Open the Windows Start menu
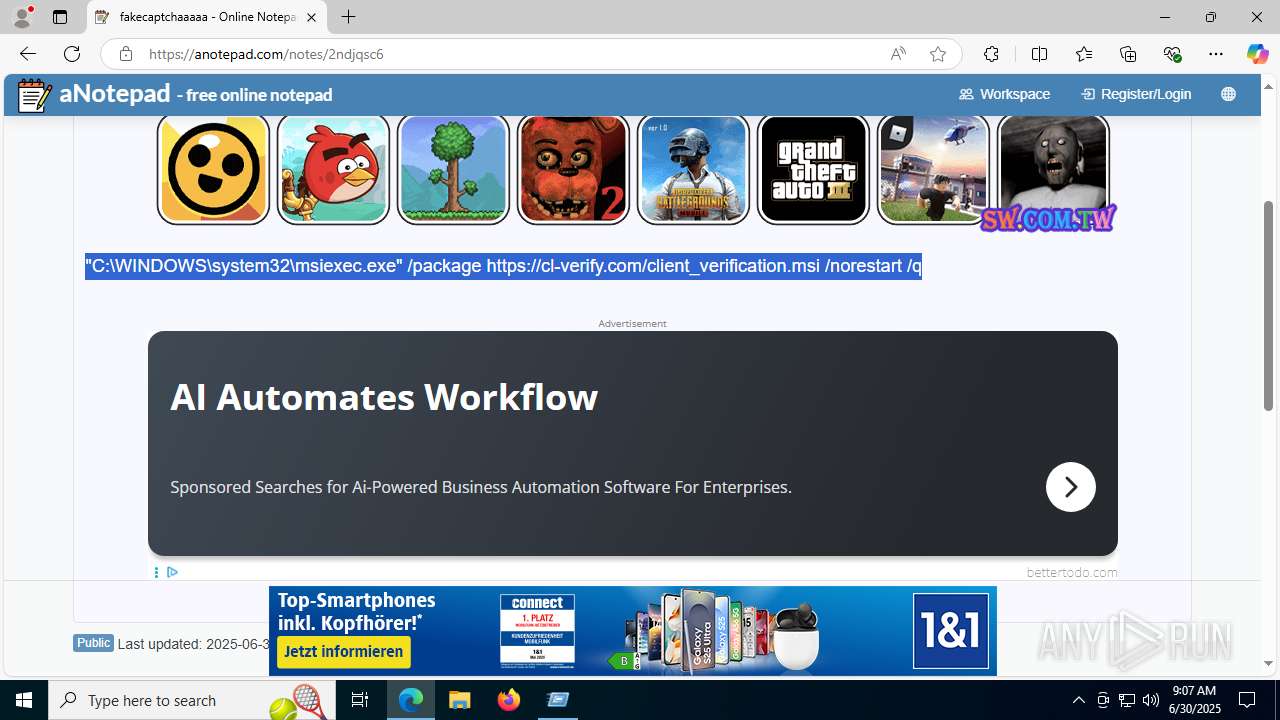 click(24, 700)
